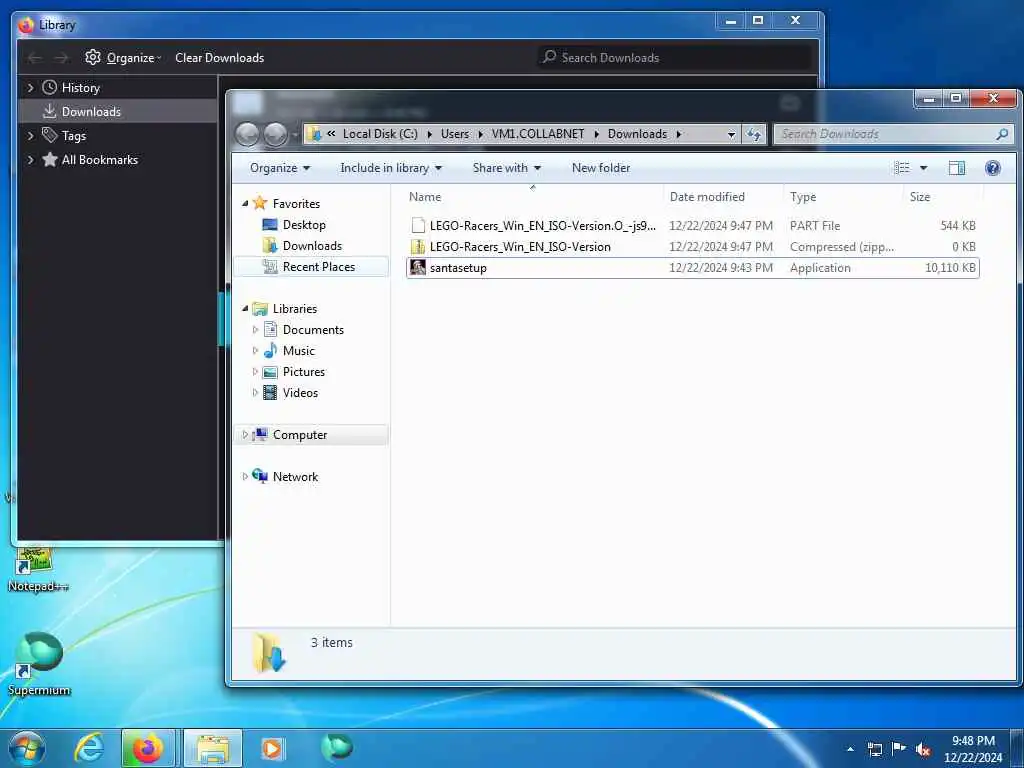Screen dimensions: 1024x768
Task: Refresh the Downloads folder address bar
Action: [x=754, y=134]
